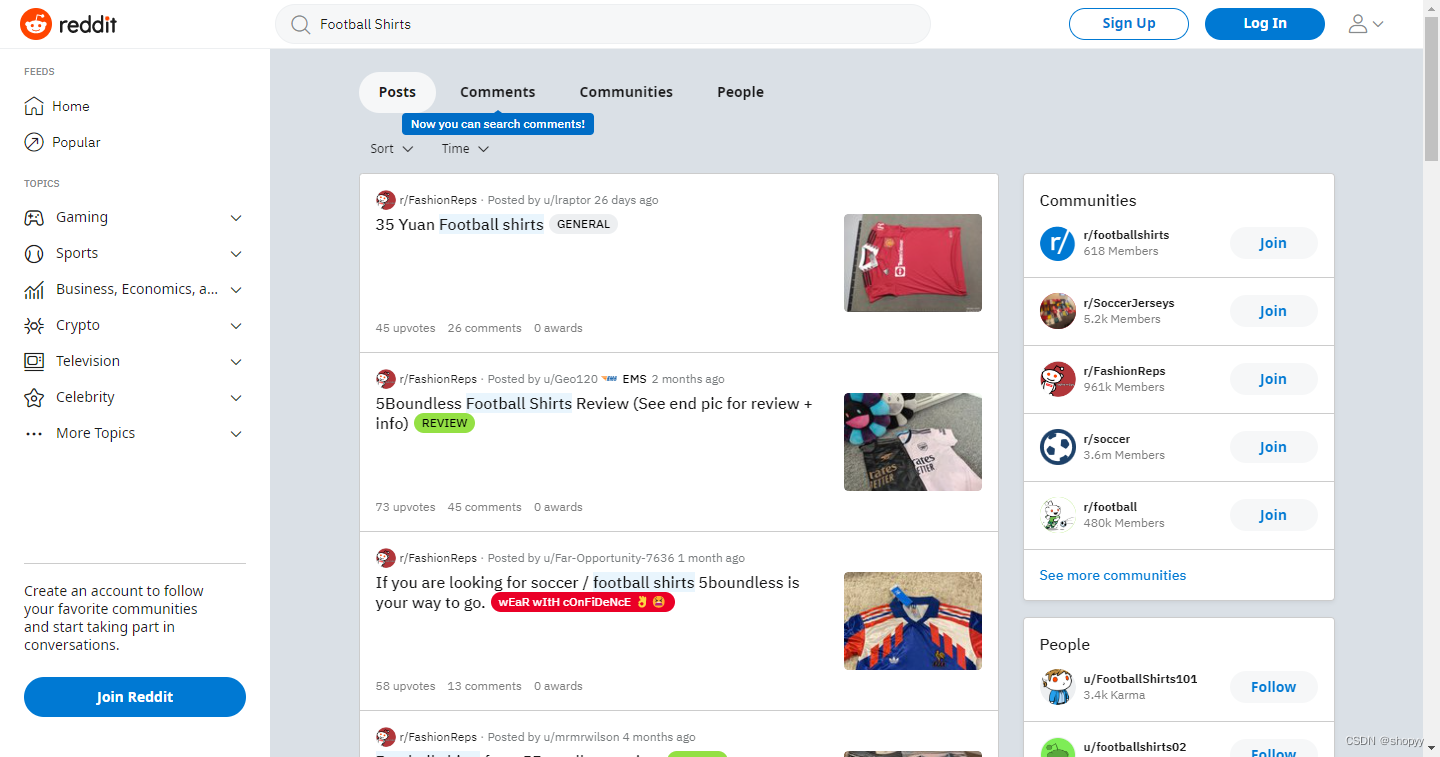Click the Business chart icon
This screenshot has height=757, width=1440.
(34, 289)
